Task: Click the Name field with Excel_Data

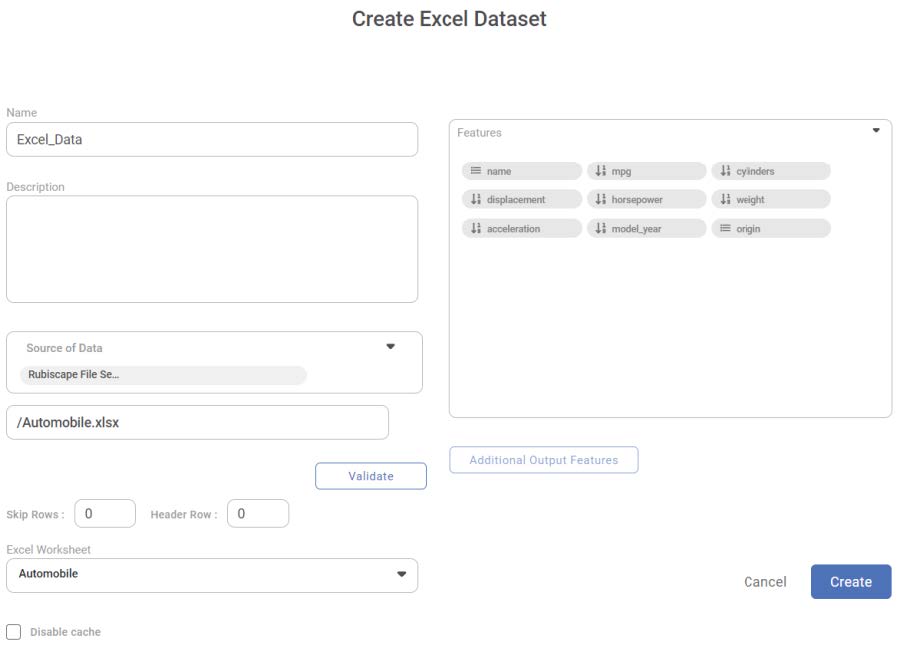Action: coord(212,140)
